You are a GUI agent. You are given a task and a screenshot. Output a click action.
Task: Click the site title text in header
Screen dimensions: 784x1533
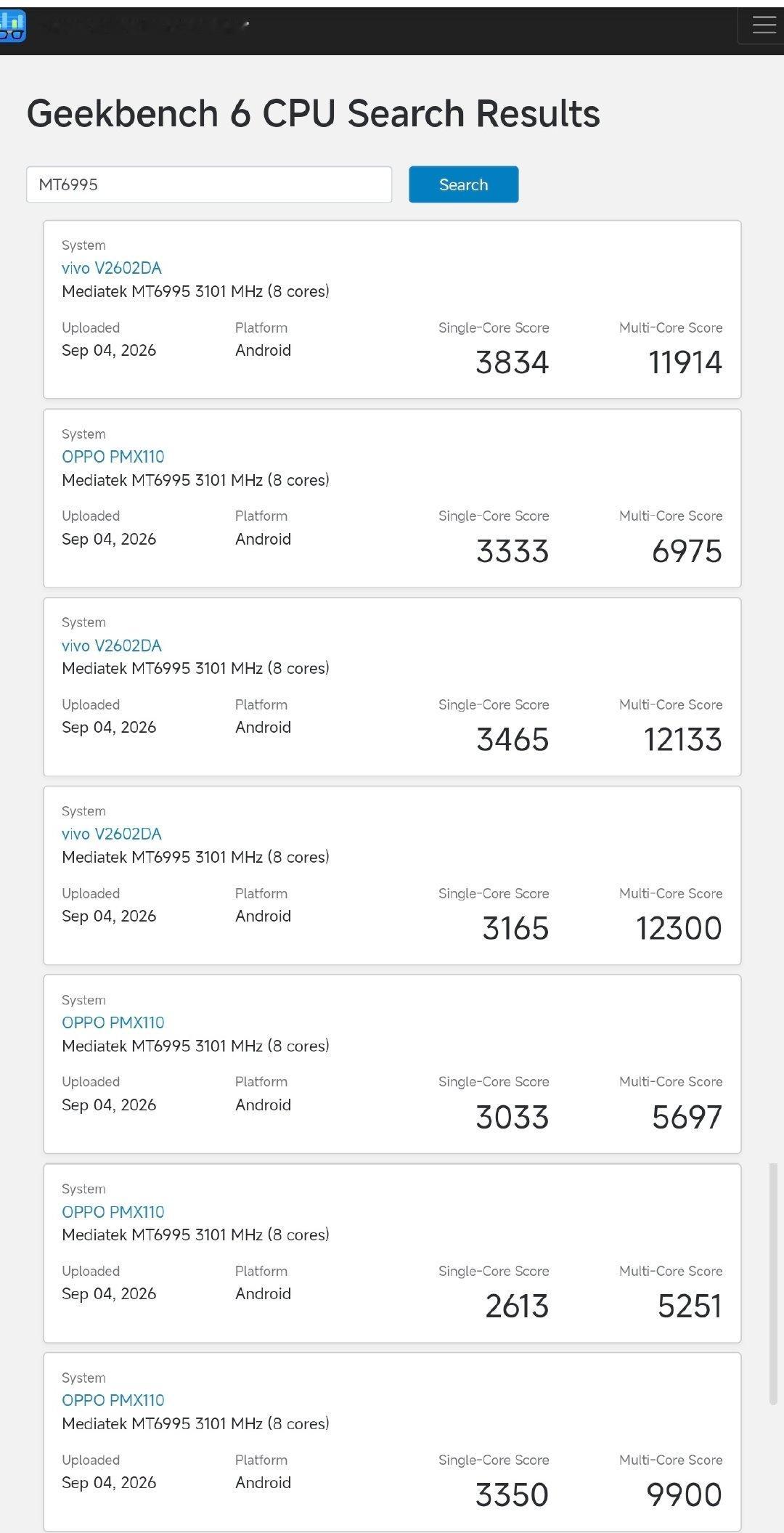tap(145, 25)
